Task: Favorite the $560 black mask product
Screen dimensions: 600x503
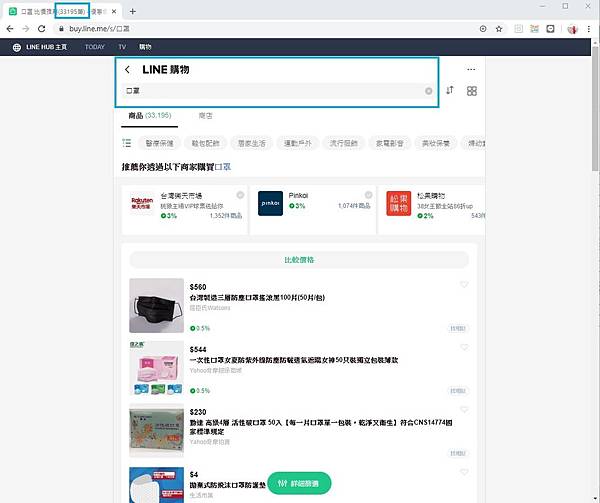Action: point(464,285)
